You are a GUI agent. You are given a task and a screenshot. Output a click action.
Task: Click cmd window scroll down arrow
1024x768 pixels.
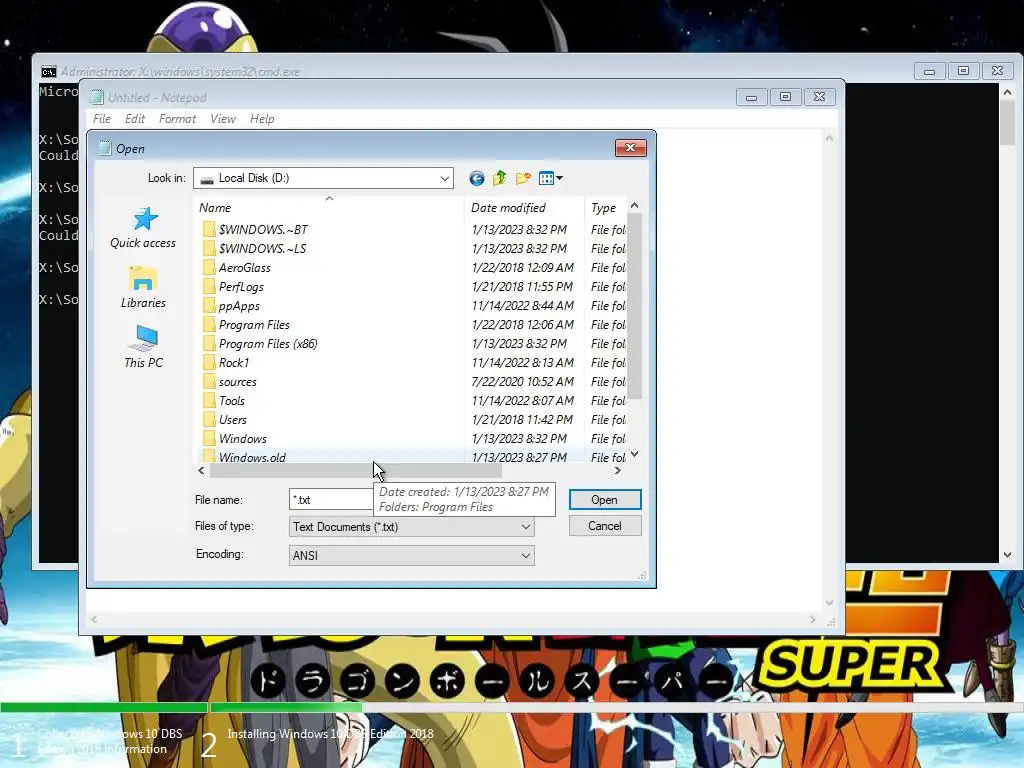tap(1008, 554)
